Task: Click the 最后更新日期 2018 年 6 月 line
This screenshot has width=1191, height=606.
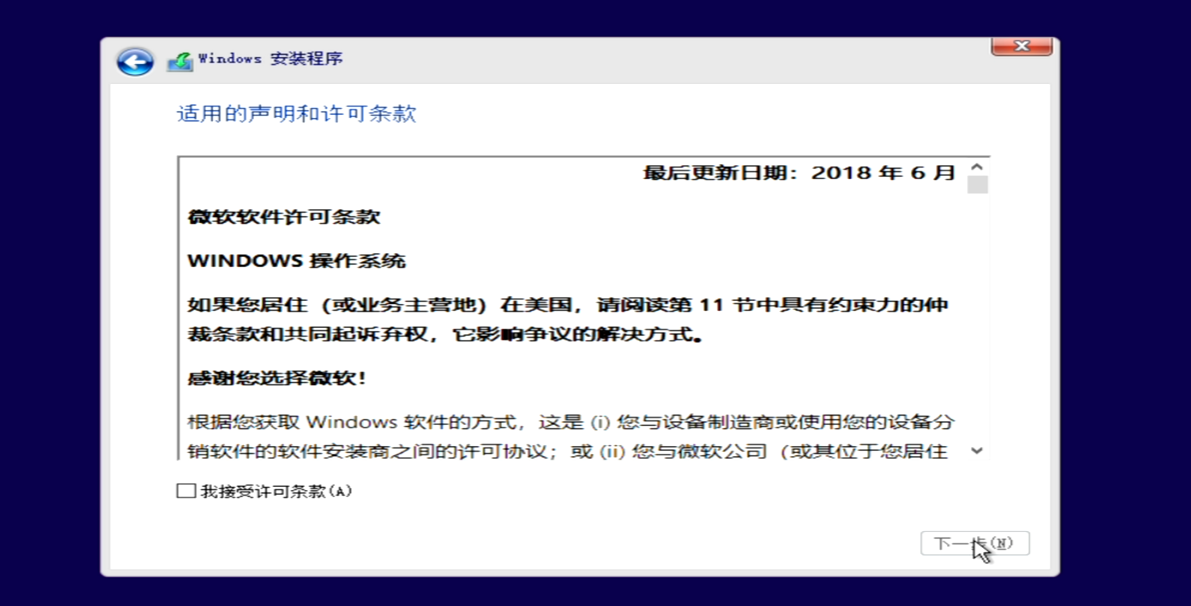Action: [798, 173]
